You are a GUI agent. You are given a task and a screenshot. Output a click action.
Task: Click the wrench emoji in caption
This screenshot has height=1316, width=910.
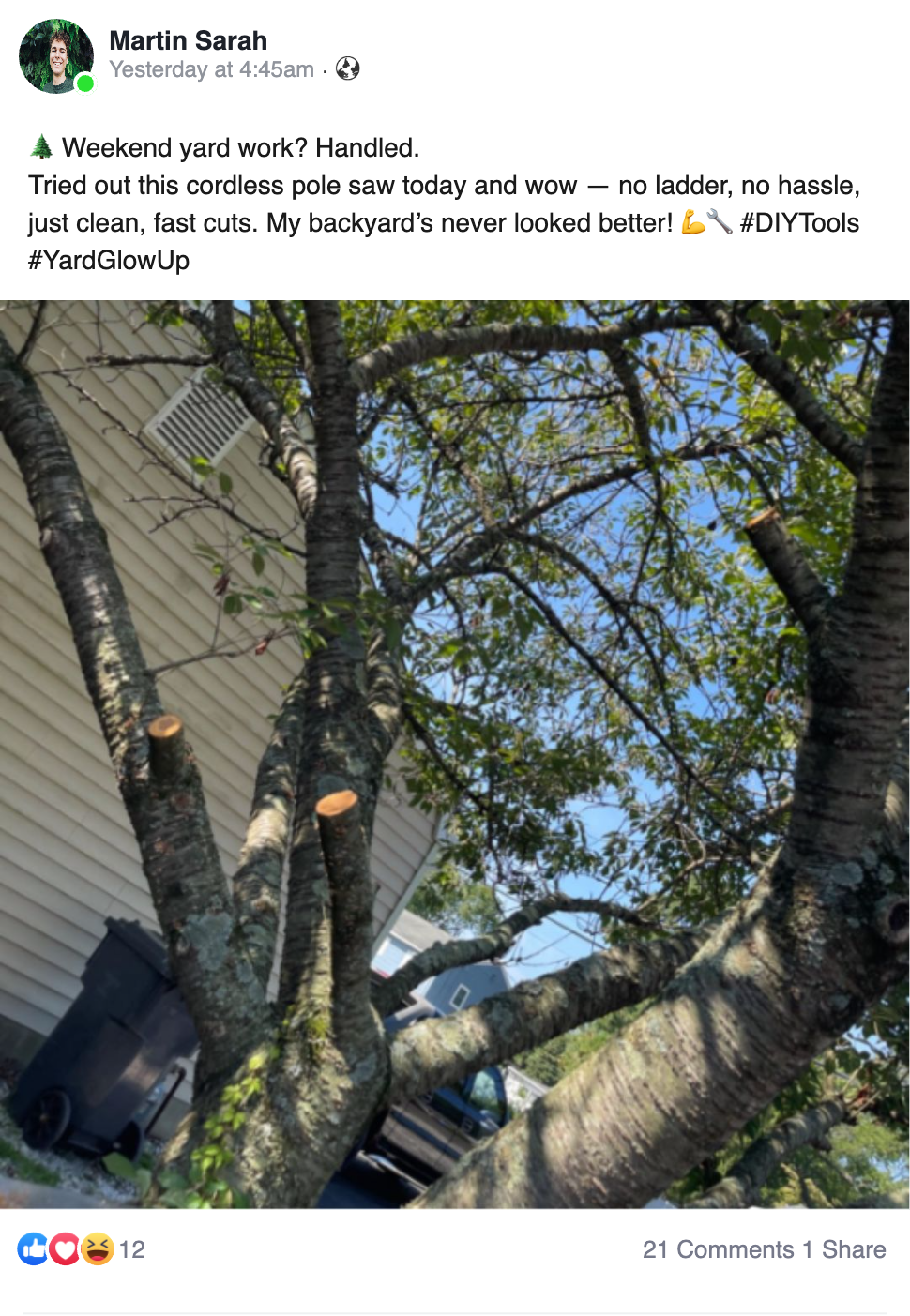pos(720,222)
